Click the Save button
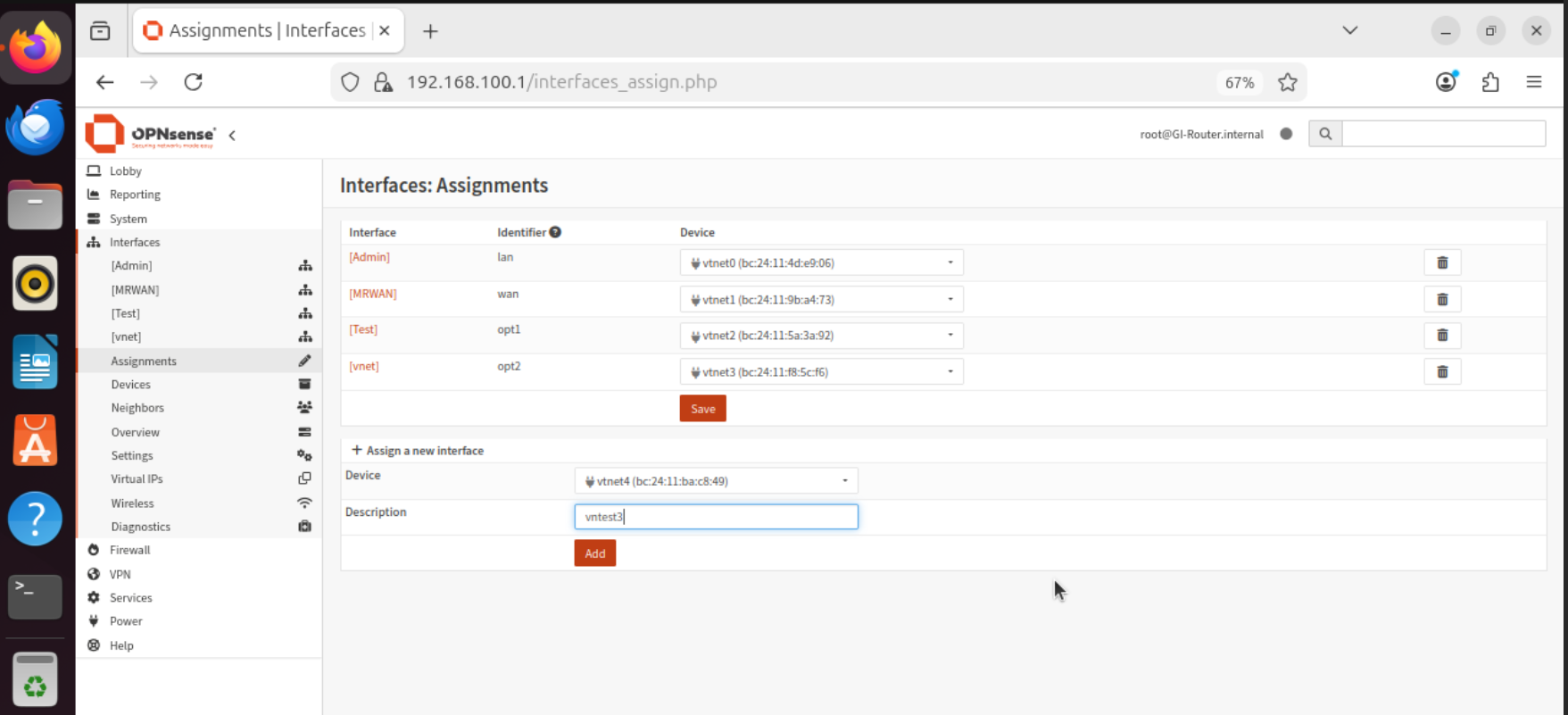 click(702, 409)
